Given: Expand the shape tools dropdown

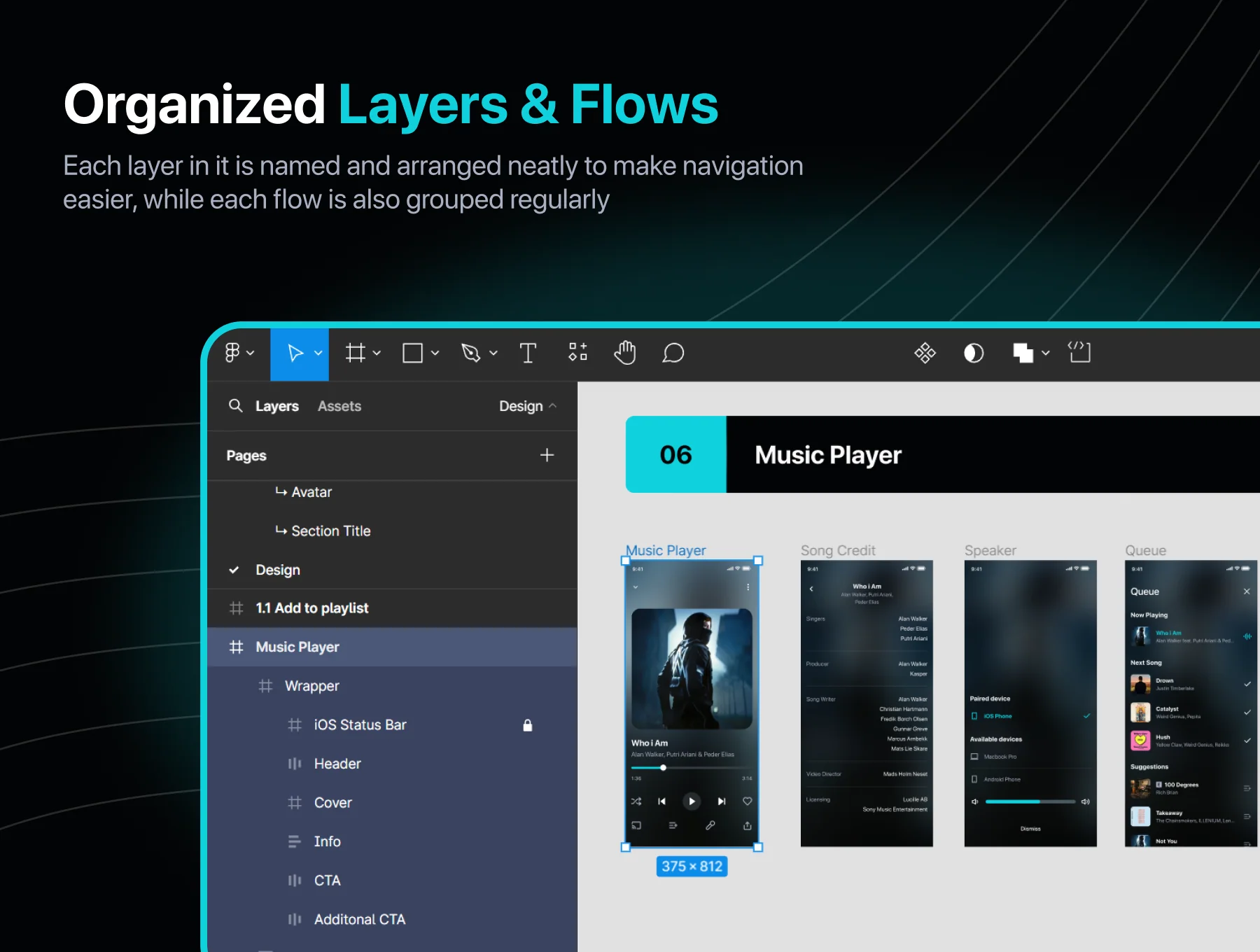Looking at the screenshot, I should 435,353.
